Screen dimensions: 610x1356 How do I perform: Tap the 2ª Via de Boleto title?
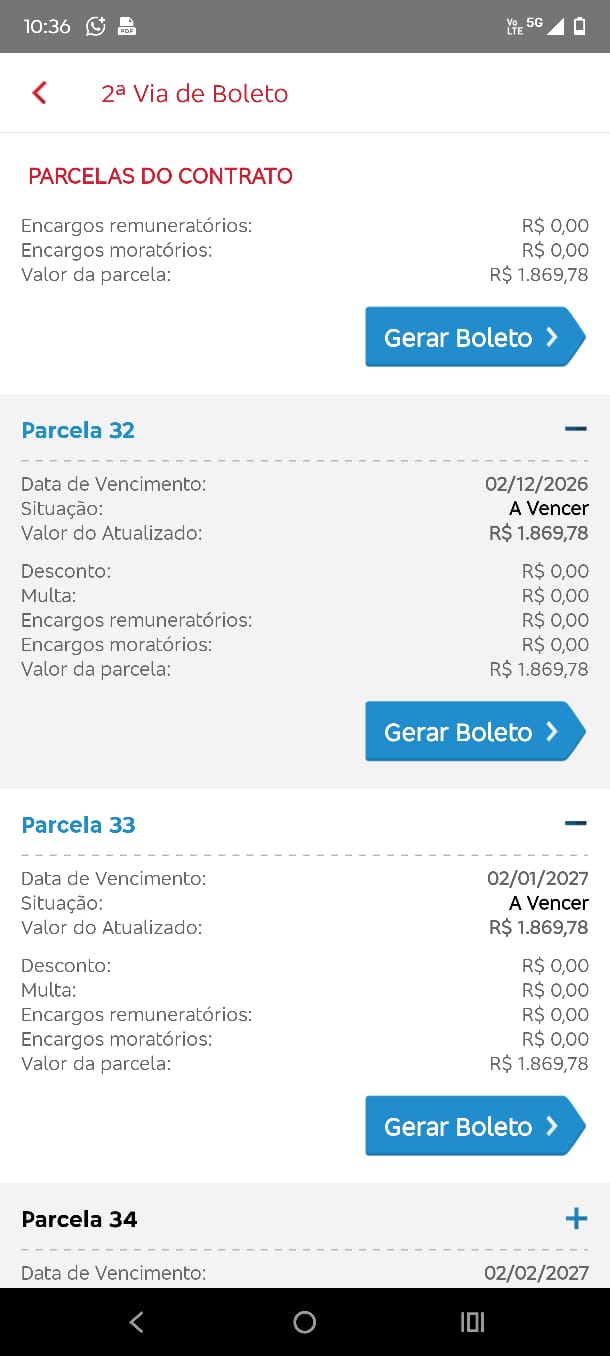tap(194, 94)
